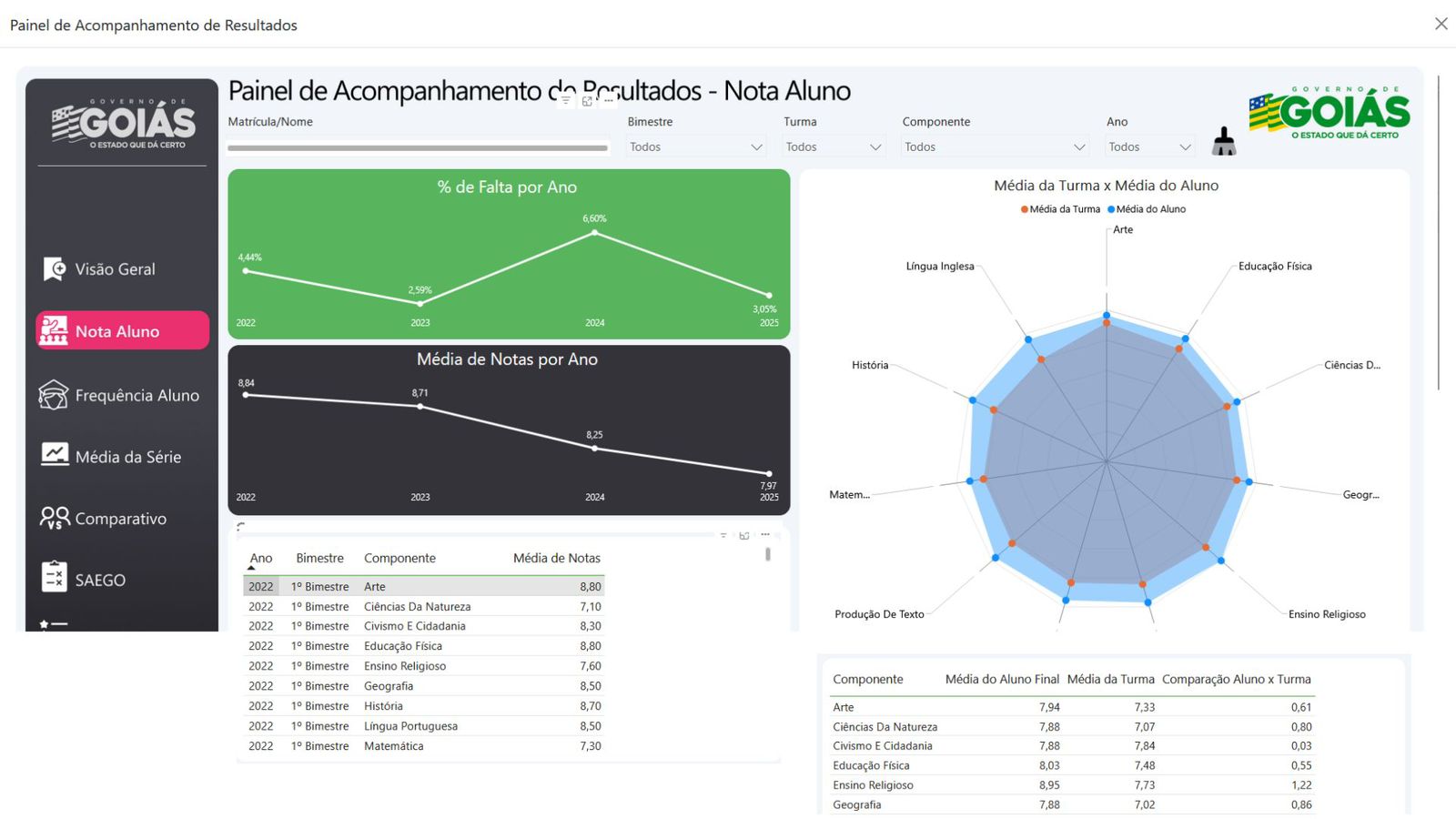Screen dimensions: 1456x819
Task: Select the Nota Aluno navigation tab
Action: (x=122, y=331)
